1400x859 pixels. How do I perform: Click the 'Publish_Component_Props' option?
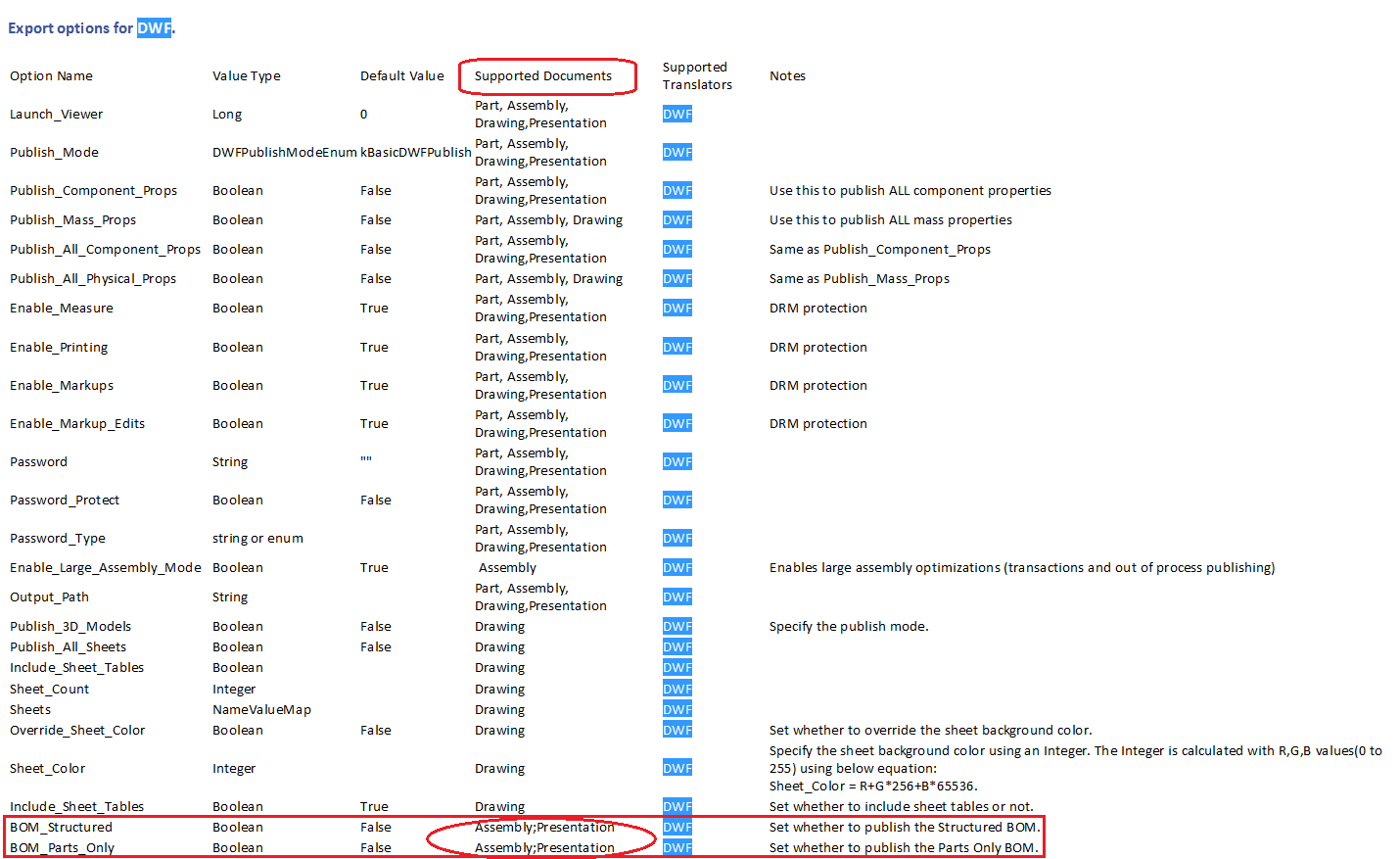click(x=93, y=191)
